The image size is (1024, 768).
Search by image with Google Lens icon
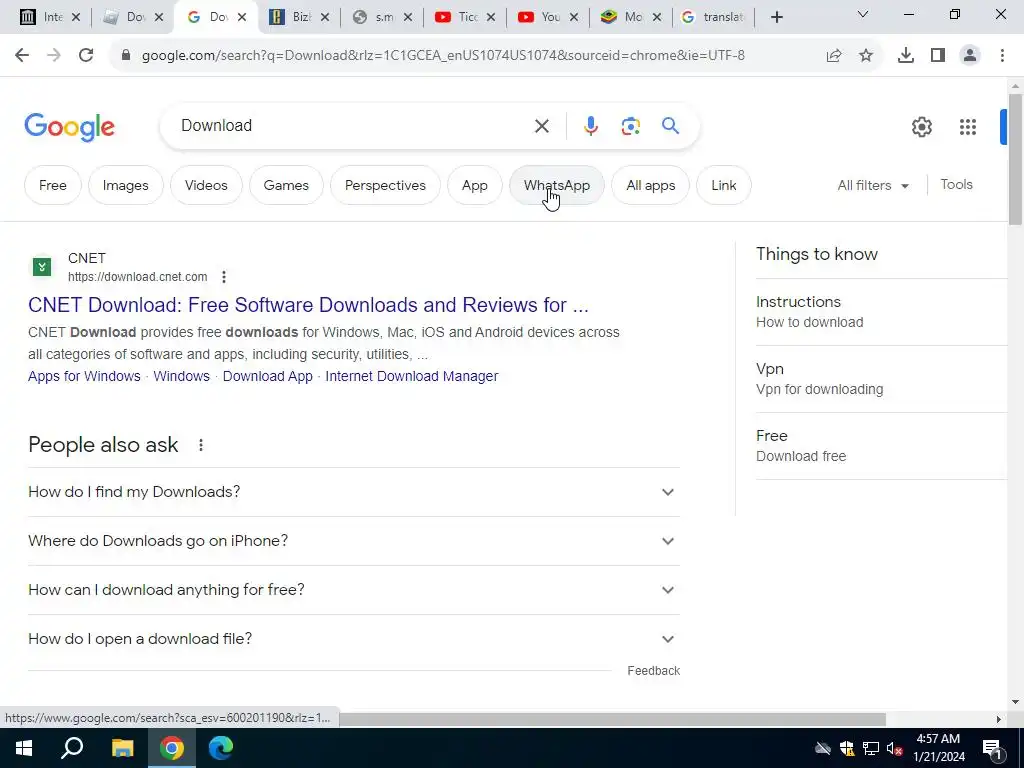pos(631,126)
